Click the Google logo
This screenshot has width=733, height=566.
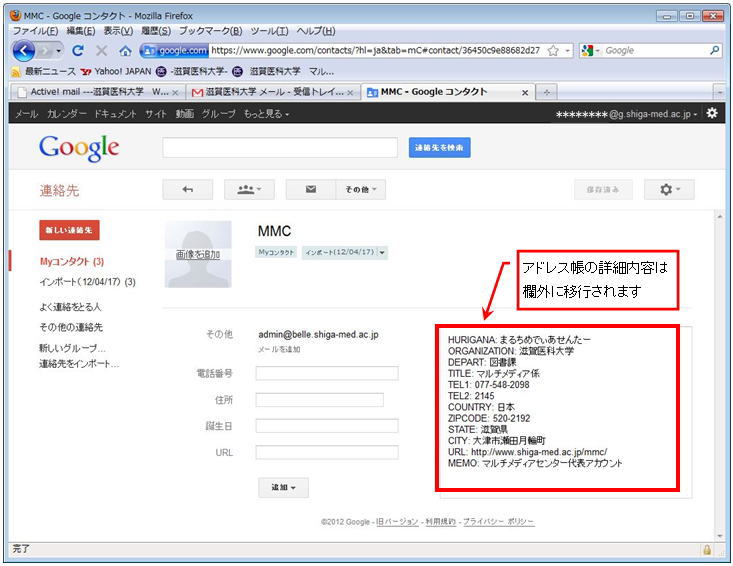[79, 147]
